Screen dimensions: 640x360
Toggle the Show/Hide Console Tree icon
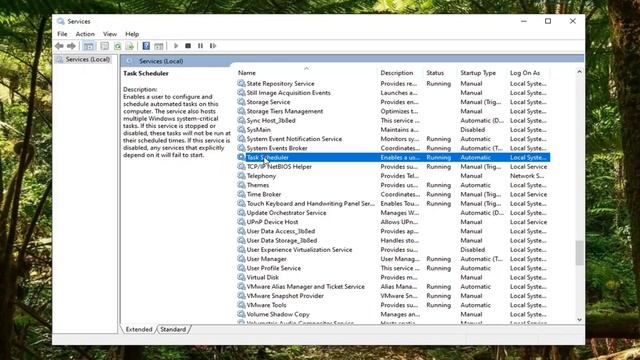click(89, 46)
